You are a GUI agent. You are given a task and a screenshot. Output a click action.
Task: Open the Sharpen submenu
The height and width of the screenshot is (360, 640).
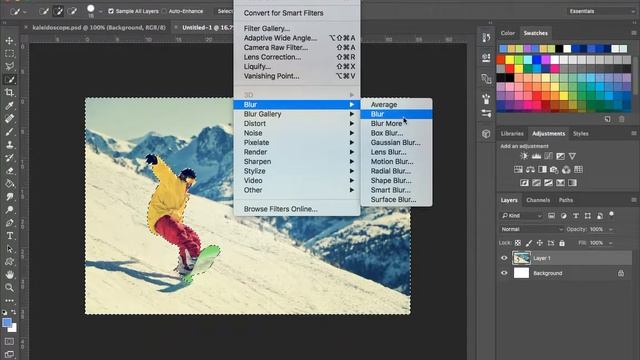(297, 161)
